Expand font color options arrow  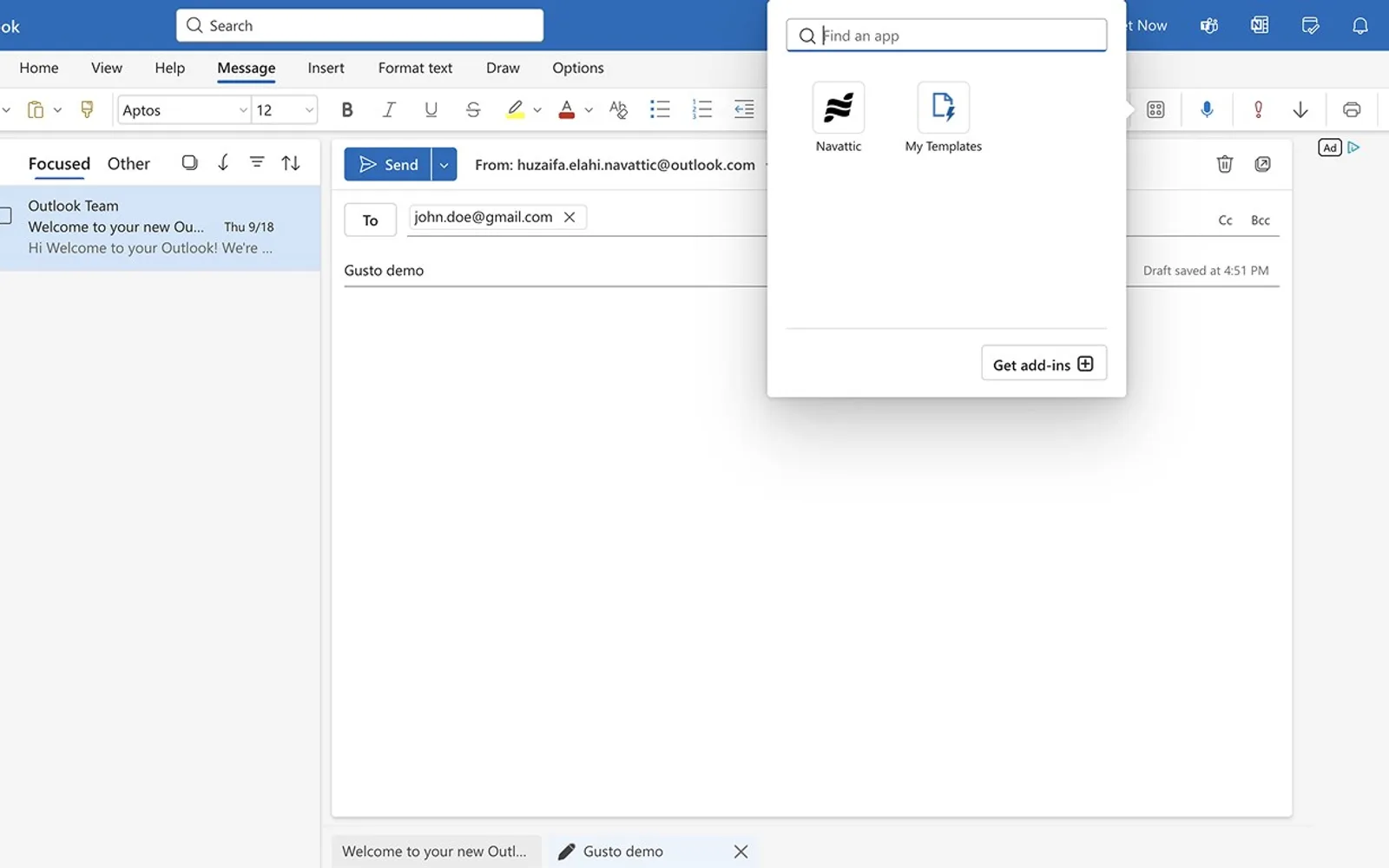[589, 110]
